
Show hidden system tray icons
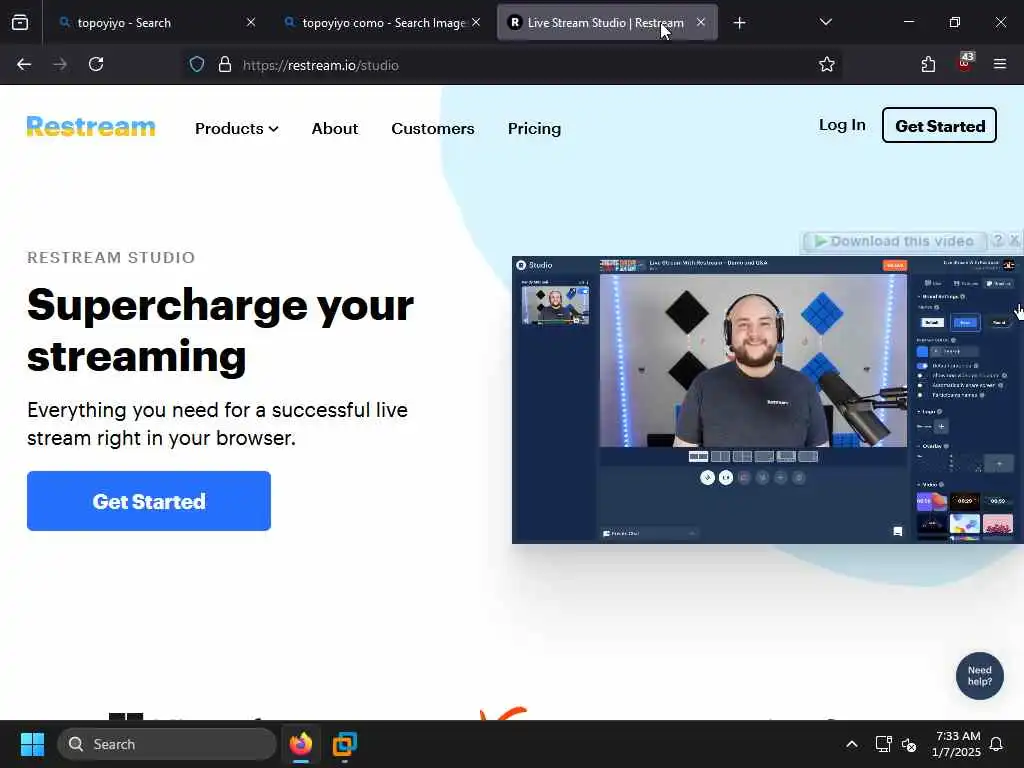tap(852, 744)
